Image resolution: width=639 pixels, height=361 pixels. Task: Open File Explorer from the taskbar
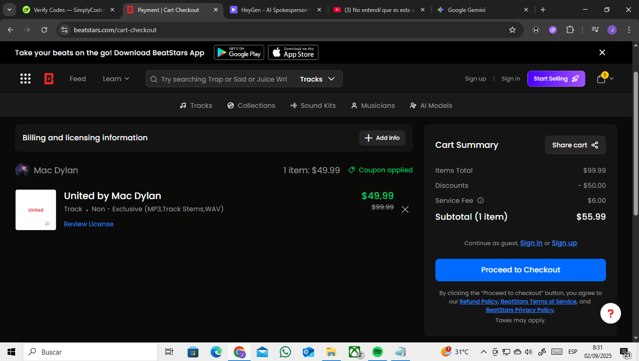coord(331,352)
